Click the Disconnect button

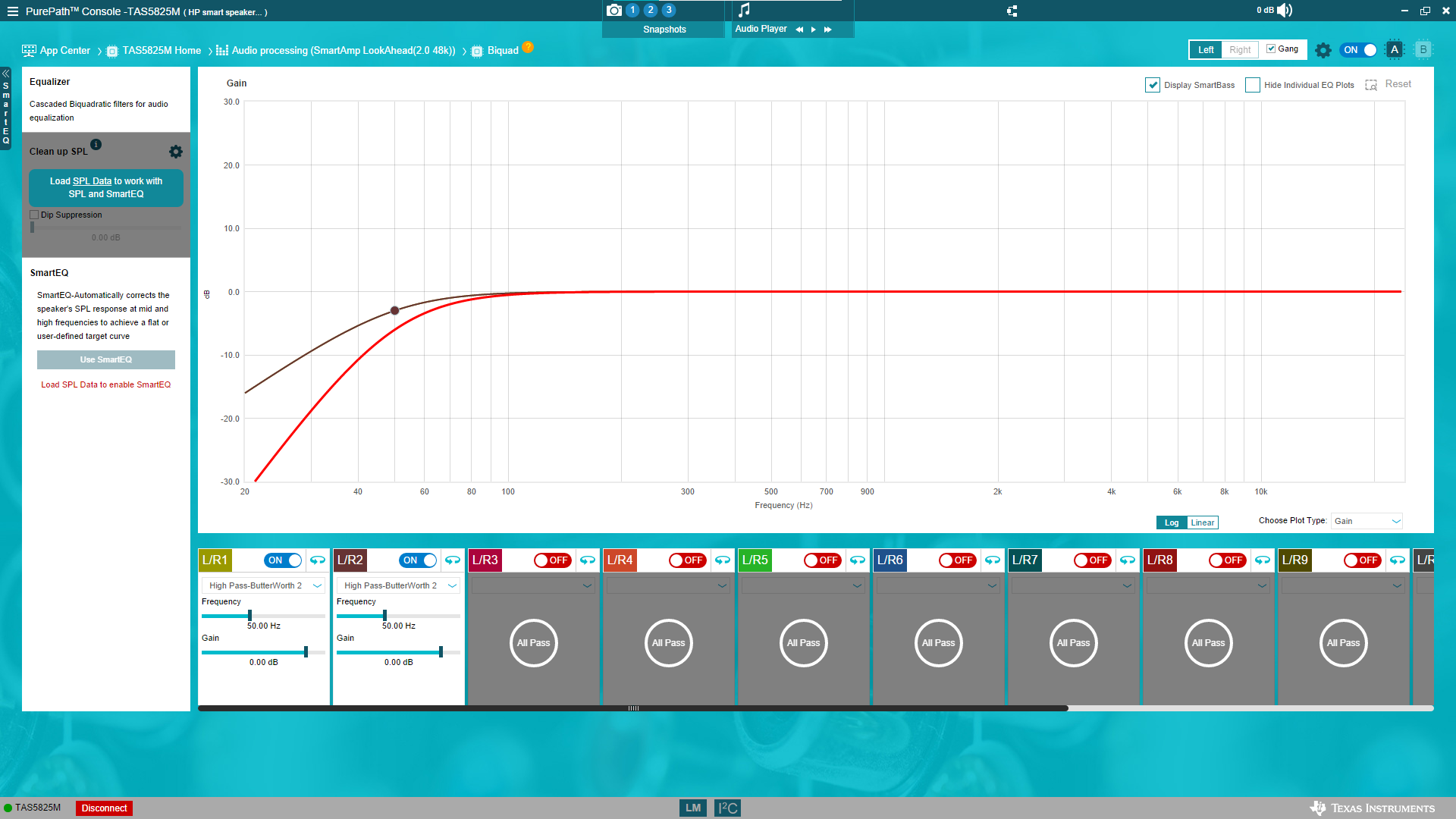coord(104,808)
